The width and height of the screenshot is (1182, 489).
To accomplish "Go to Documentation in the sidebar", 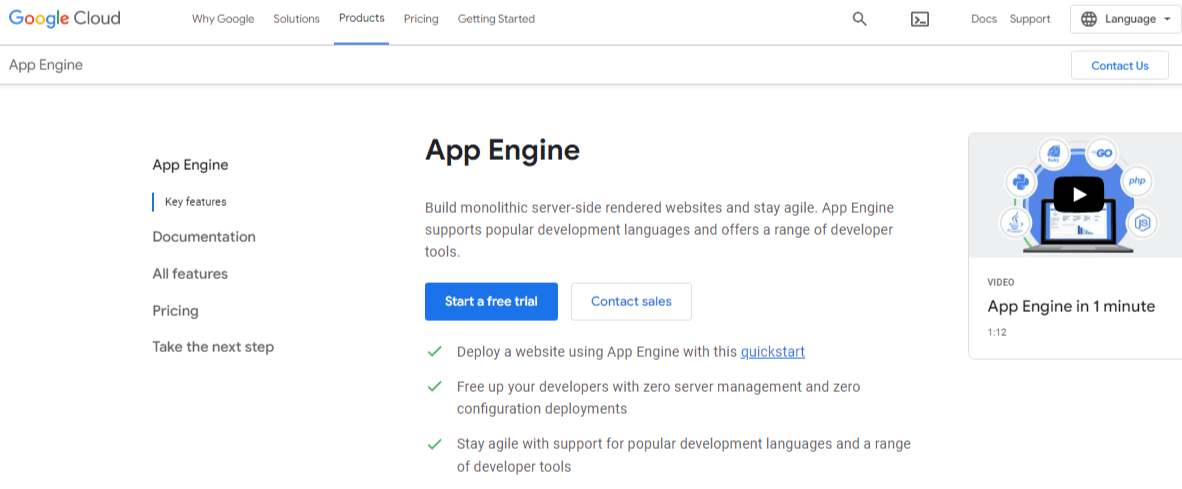I will click(x=204, y=237).
